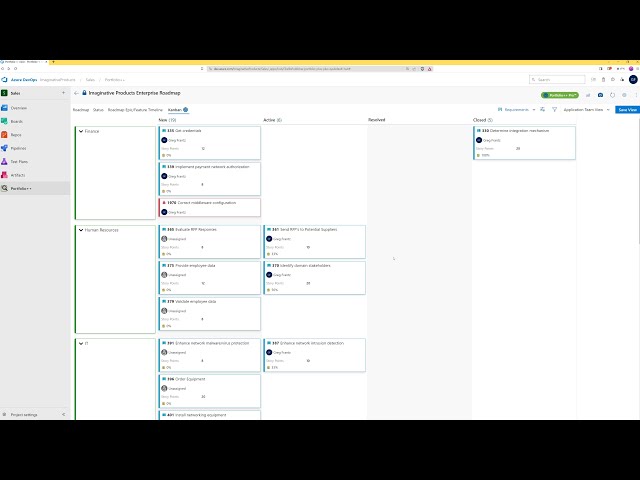Click the marketplace bag icon in the header
This screenshot has width=640, height=480.
tap(603, 80)
